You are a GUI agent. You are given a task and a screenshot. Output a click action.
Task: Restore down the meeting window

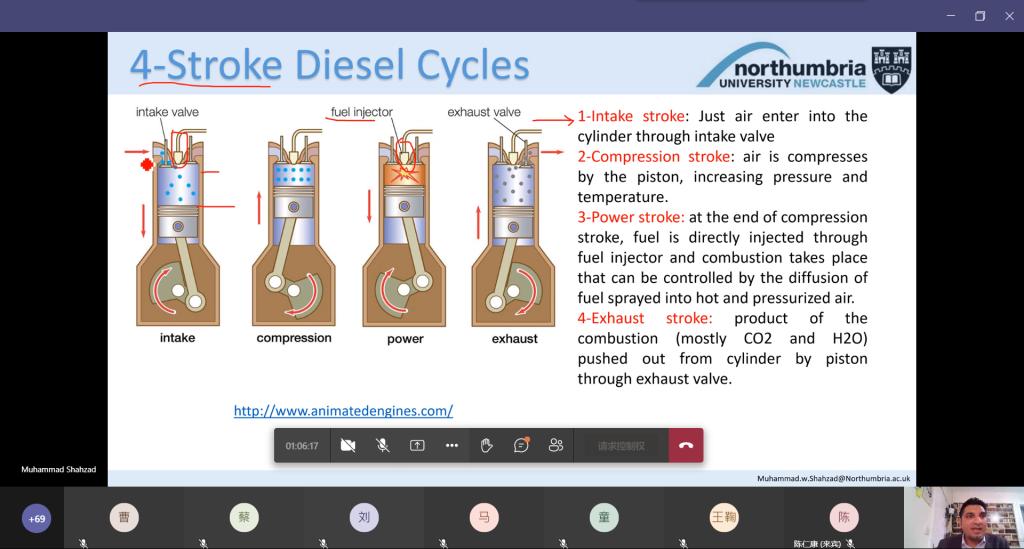(x=980, y=16)
